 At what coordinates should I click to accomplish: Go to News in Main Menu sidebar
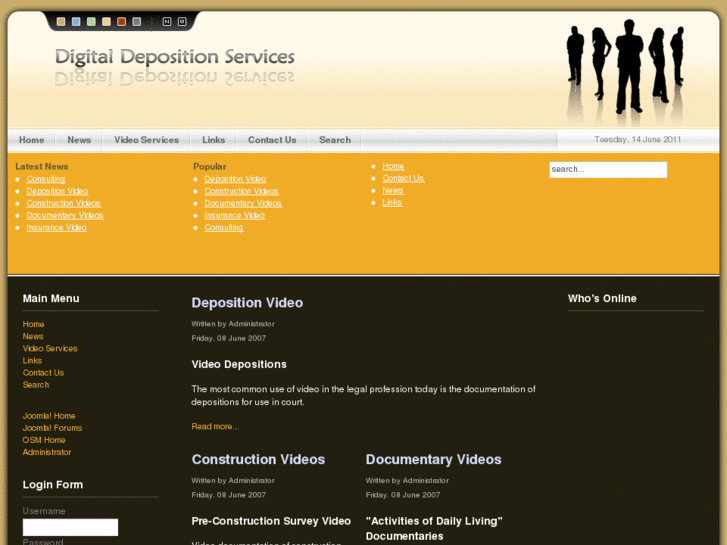[33, 336]
